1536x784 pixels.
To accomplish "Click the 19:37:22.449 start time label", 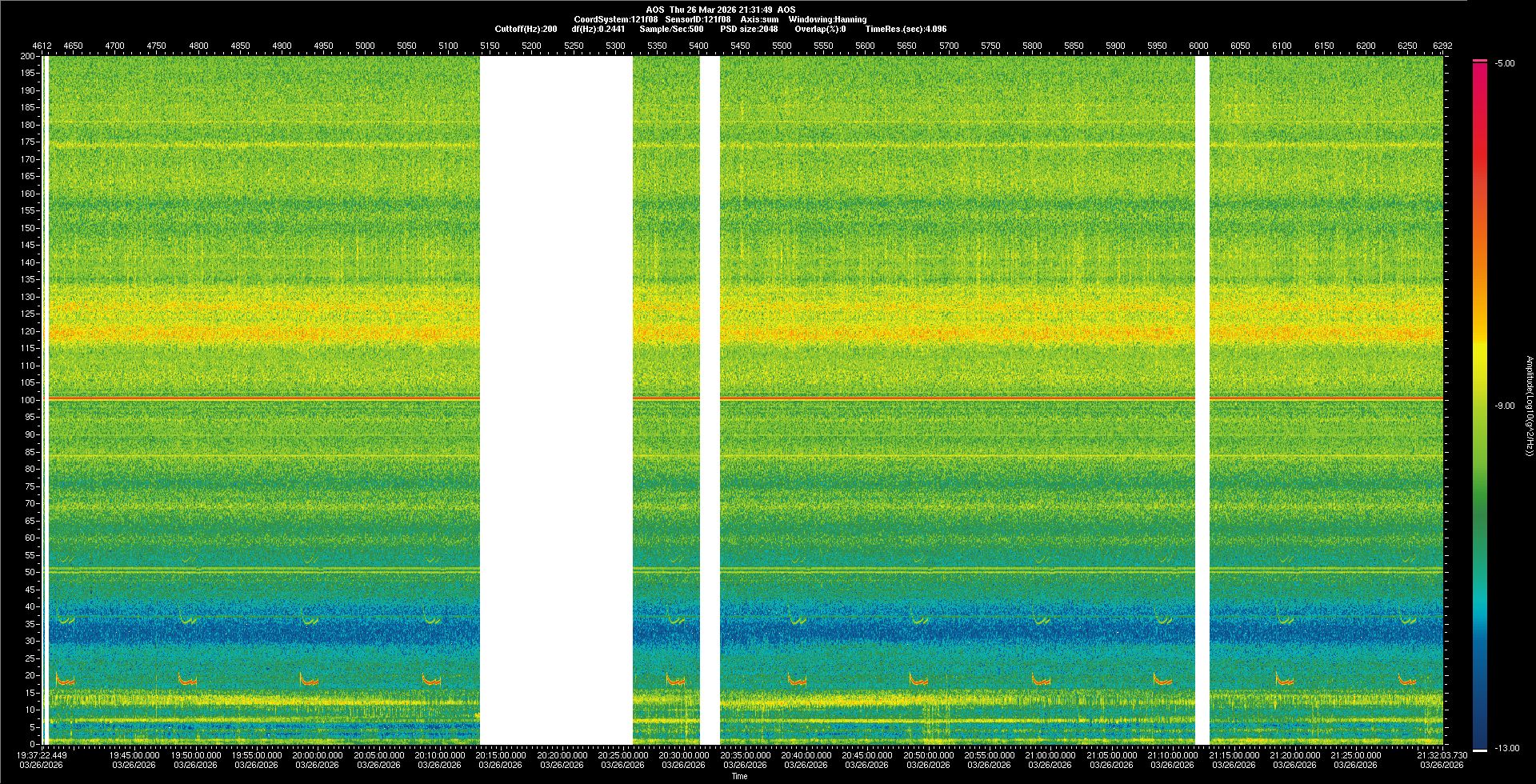I will click(x=42, y=755).
